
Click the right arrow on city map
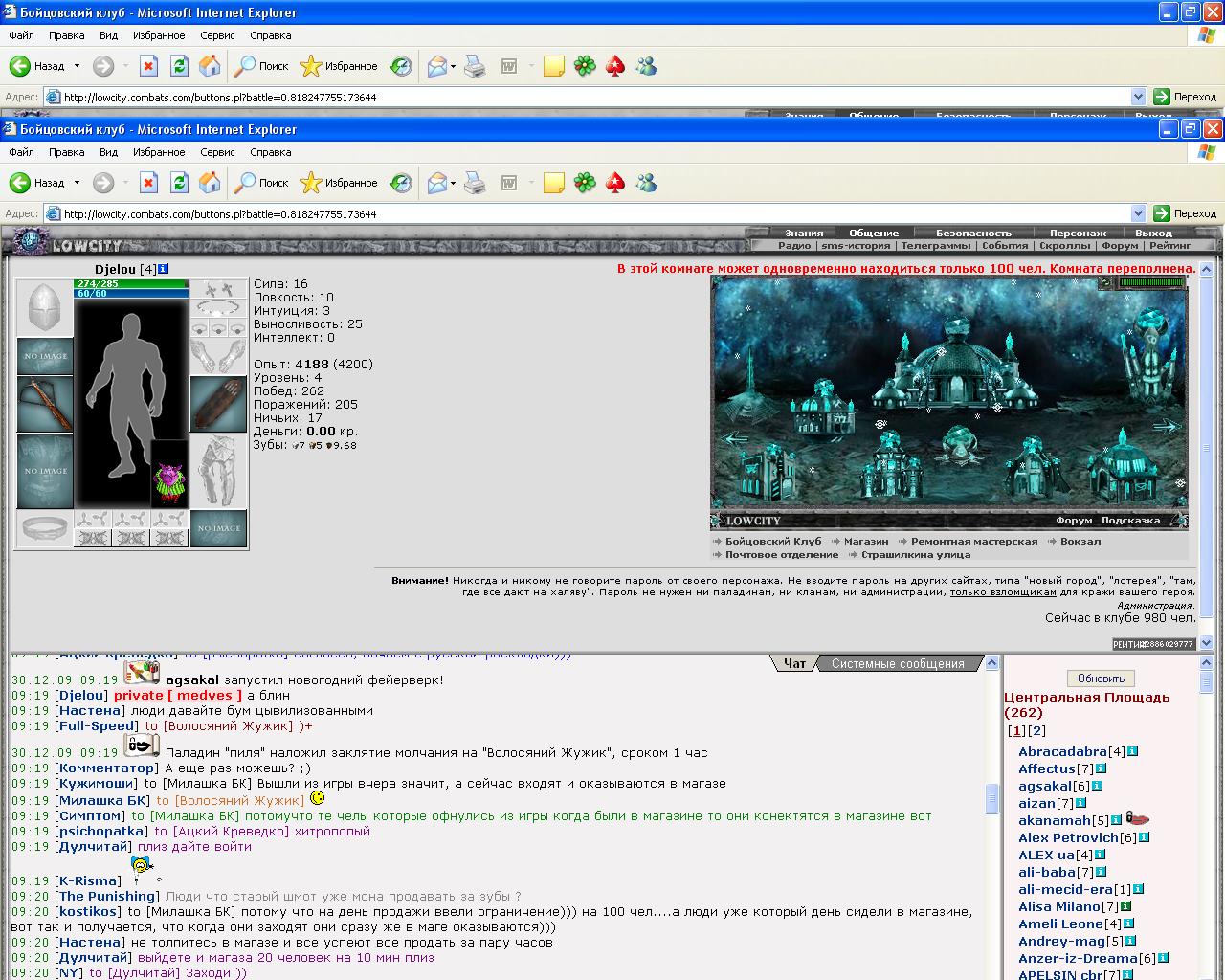click(x=1165, y=428)
